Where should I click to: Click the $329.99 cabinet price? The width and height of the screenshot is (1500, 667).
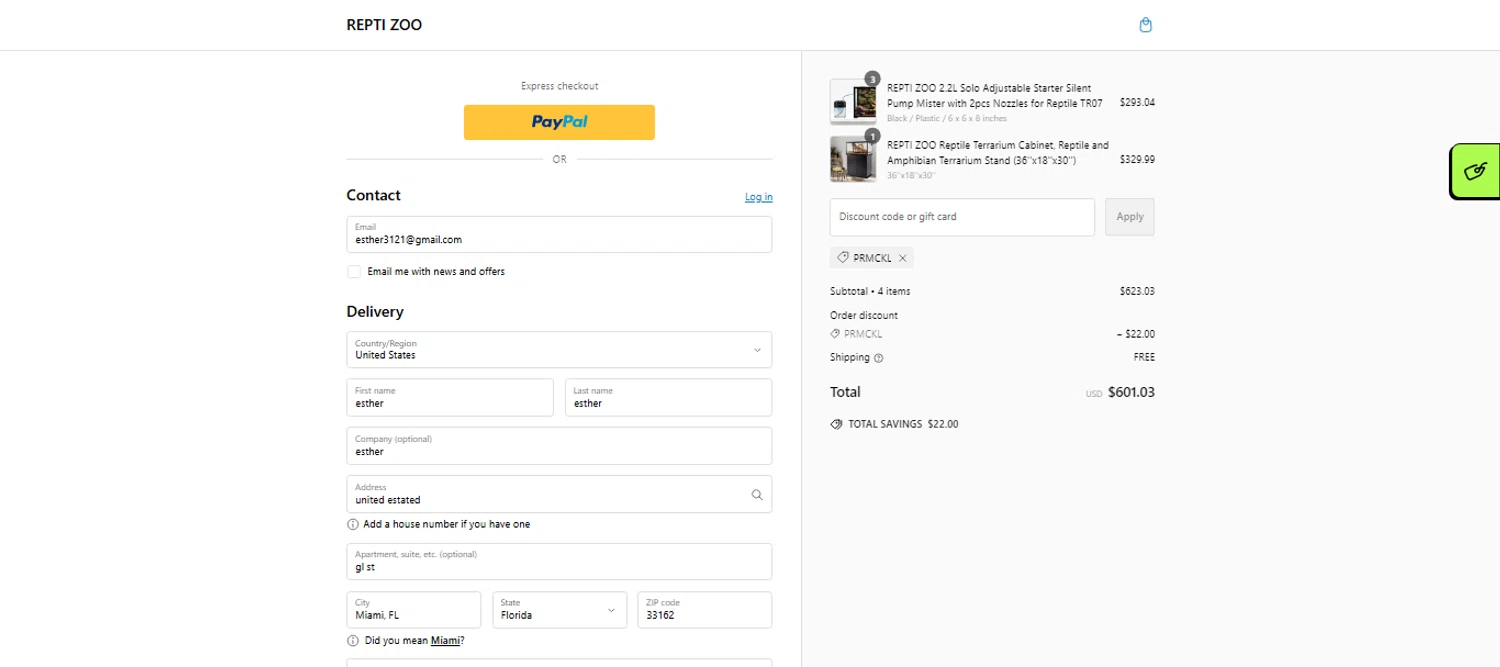[1137, 159]
